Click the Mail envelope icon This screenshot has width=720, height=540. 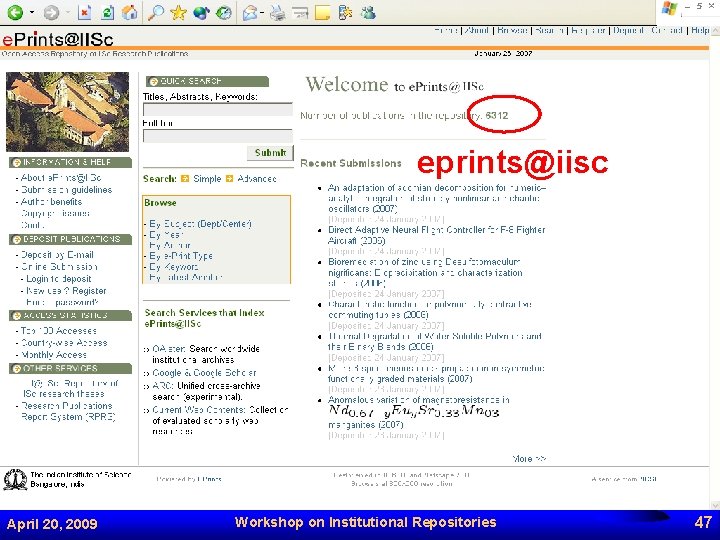point(250,12)
